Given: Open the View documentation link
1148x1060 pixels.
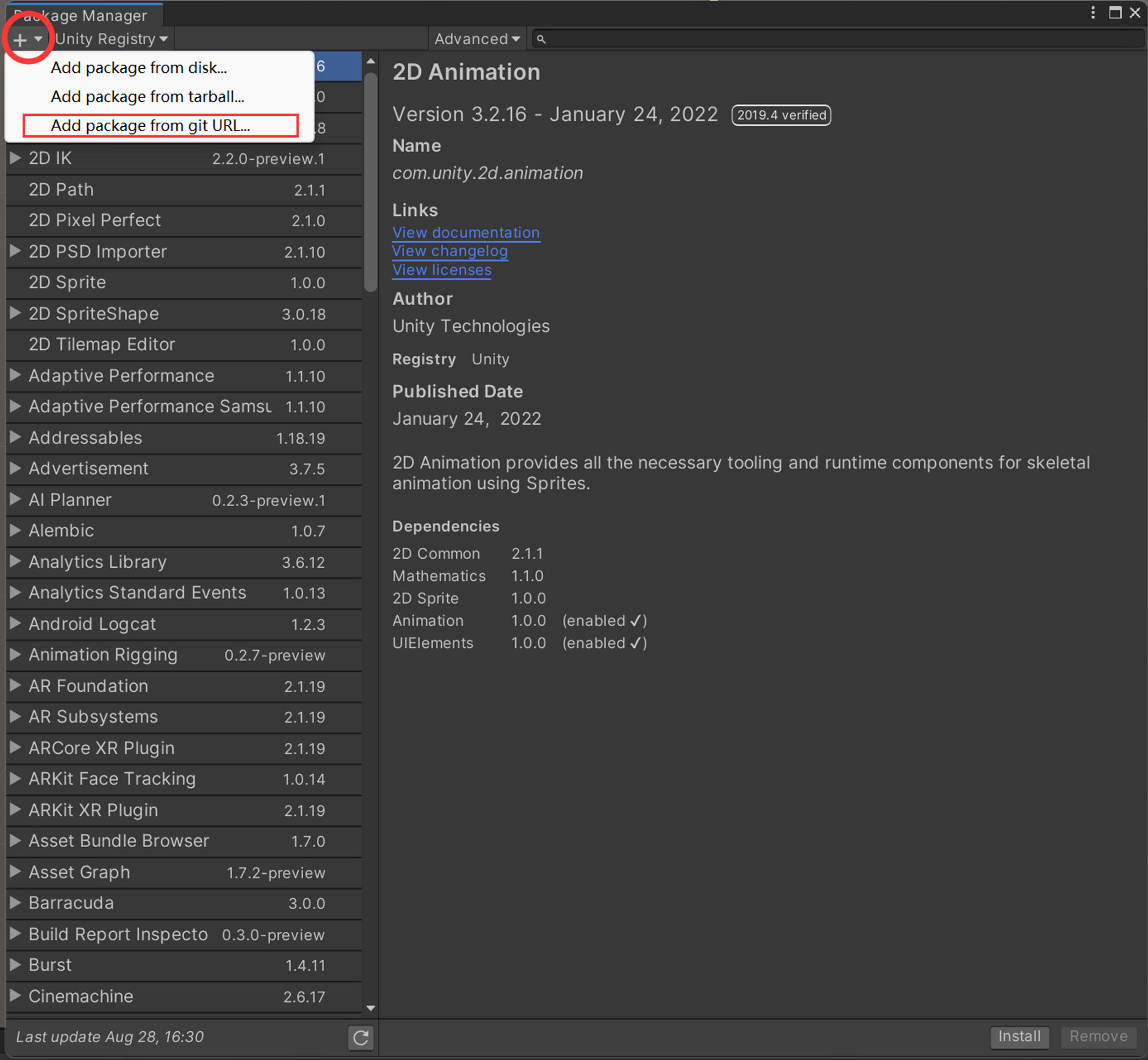Looking at the screenshot, I should coord(466,233).
